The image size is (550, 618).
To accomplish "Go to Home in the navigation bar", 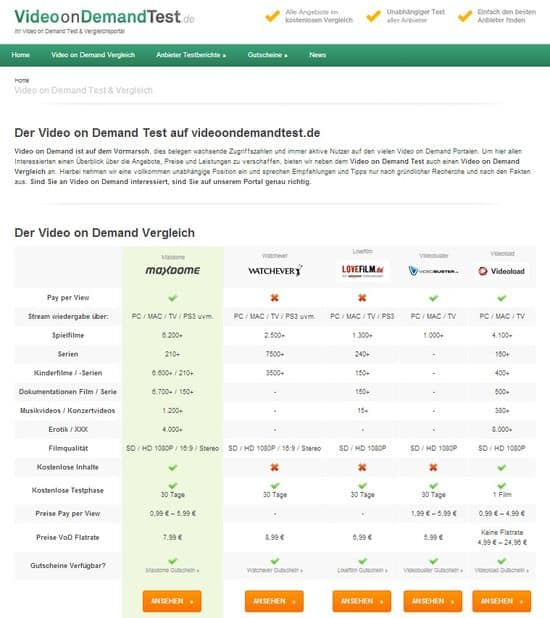I will pos(21,55).
